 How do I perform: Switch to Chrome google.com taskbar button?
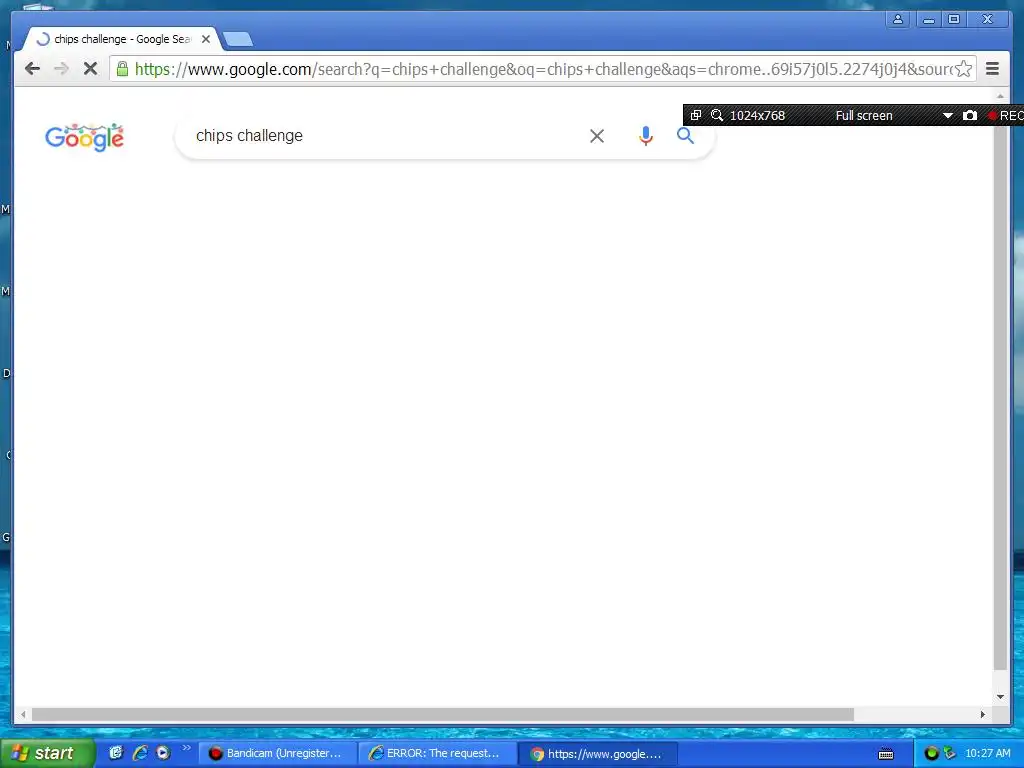pos(598,754)
